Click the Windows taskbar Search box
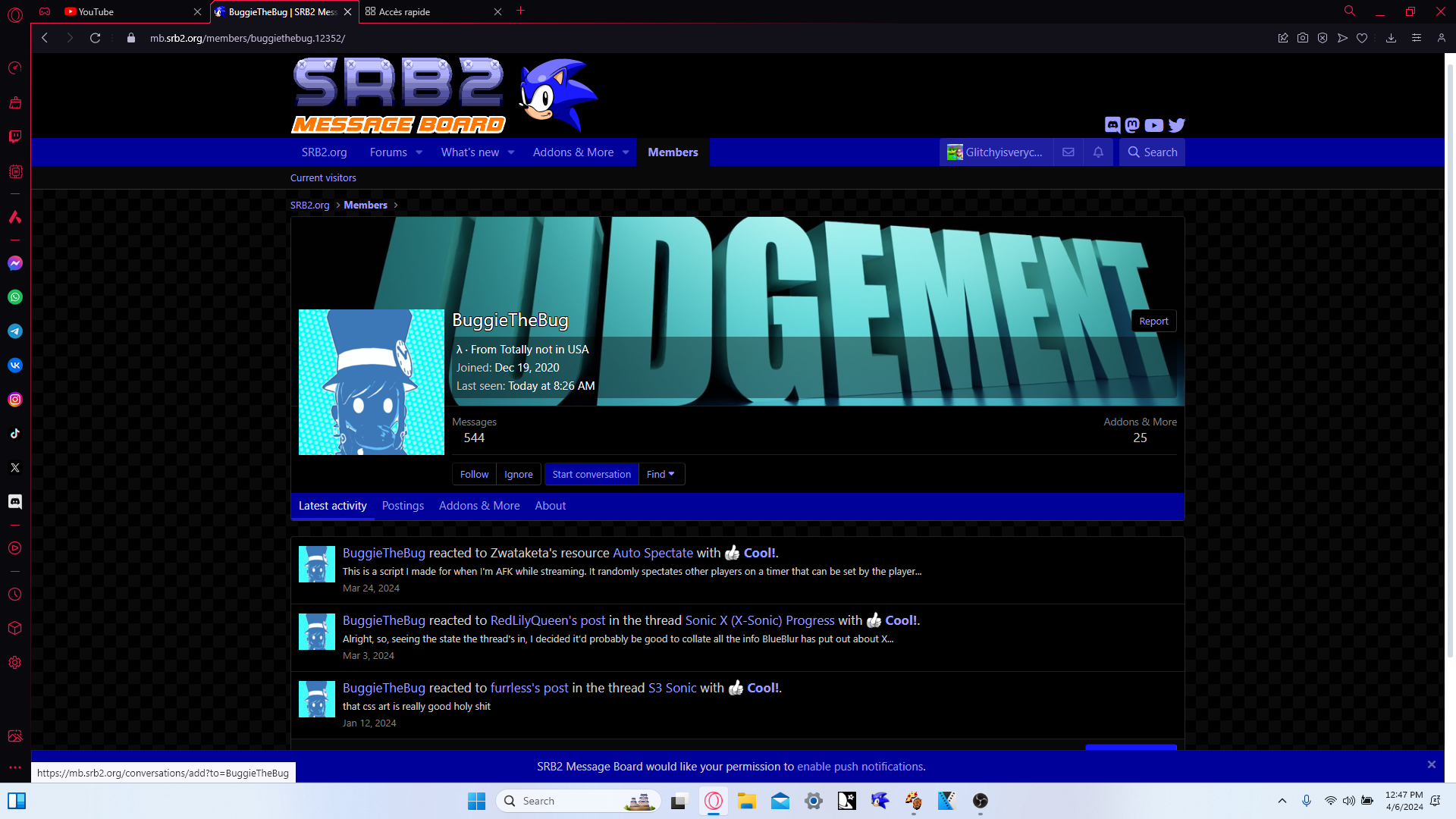 click(579, 801)
